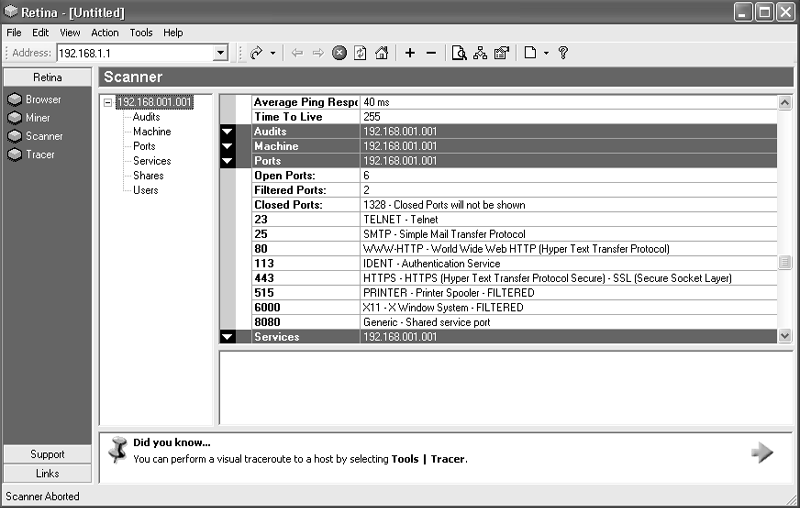Select the port 515 PRINTER row
The height and width of the screenshot is (508, 800).
(514, 293)
